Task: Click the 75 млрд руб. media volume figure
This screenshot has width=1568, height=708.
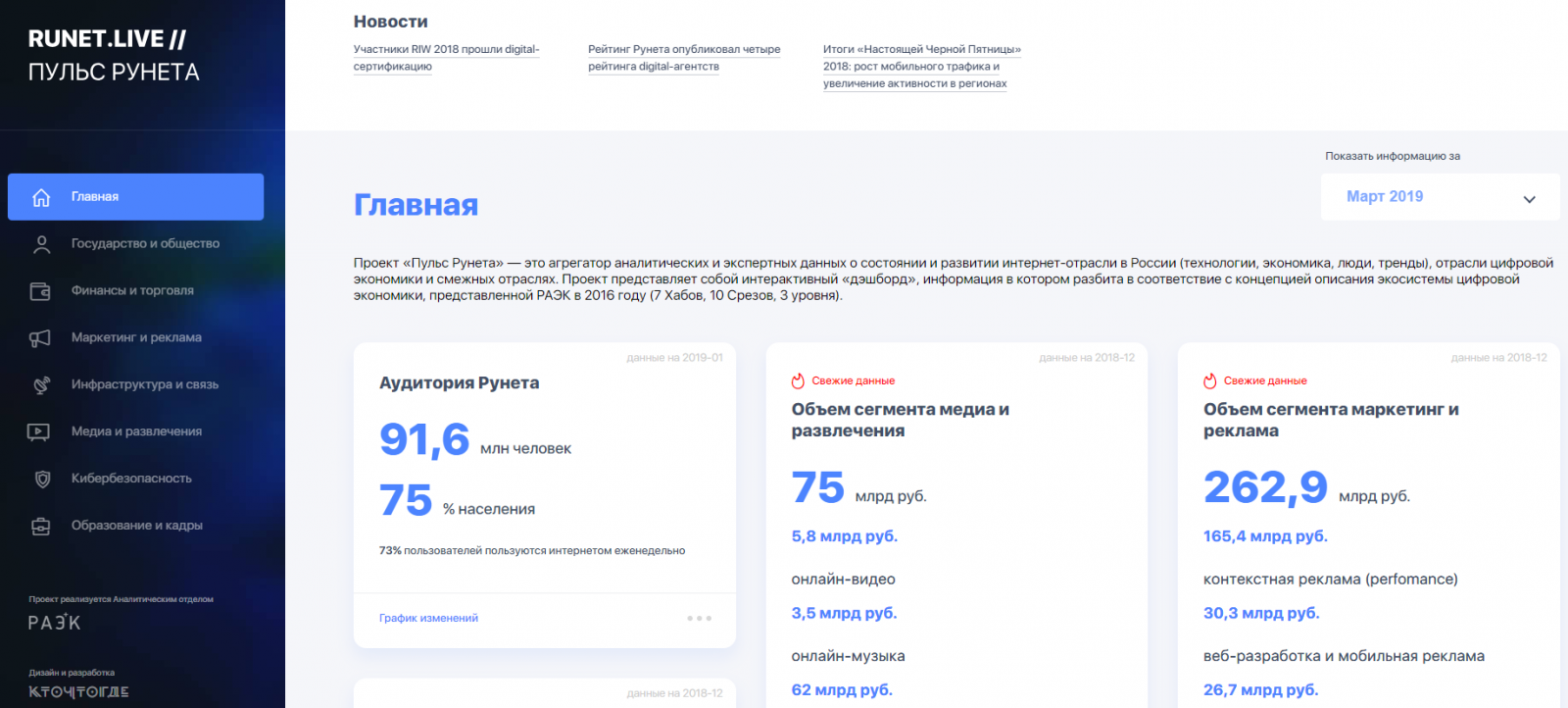Action: click(858, 488)
